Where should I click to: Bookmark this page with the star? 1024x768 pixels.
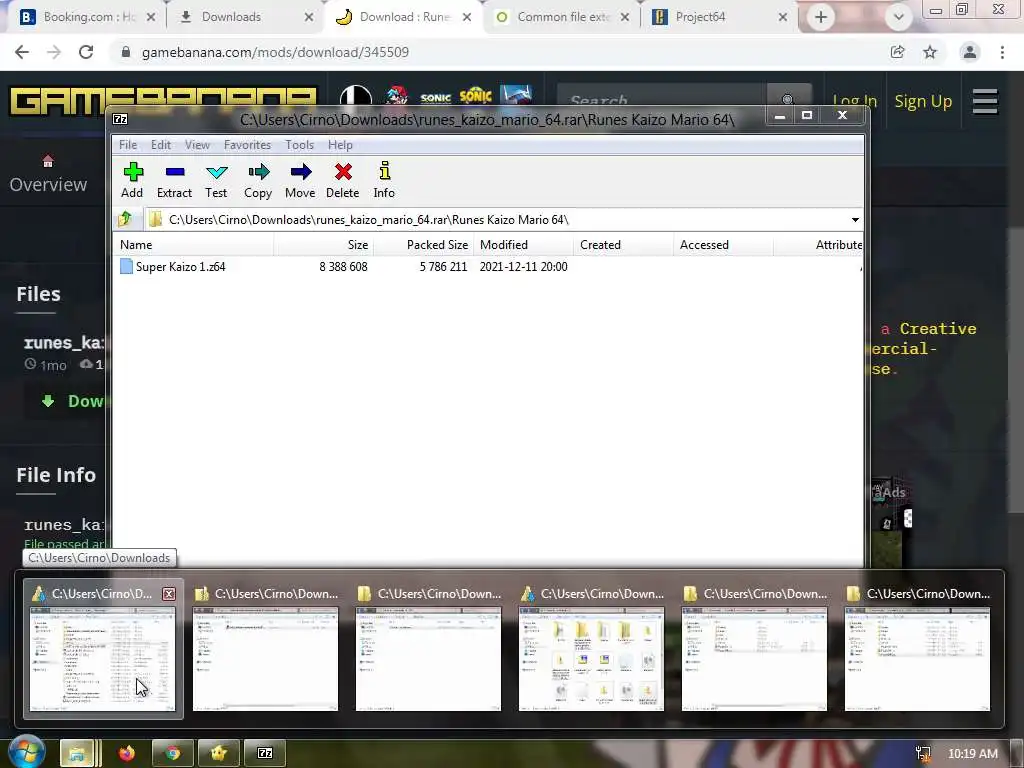click(x=930, y=52)
